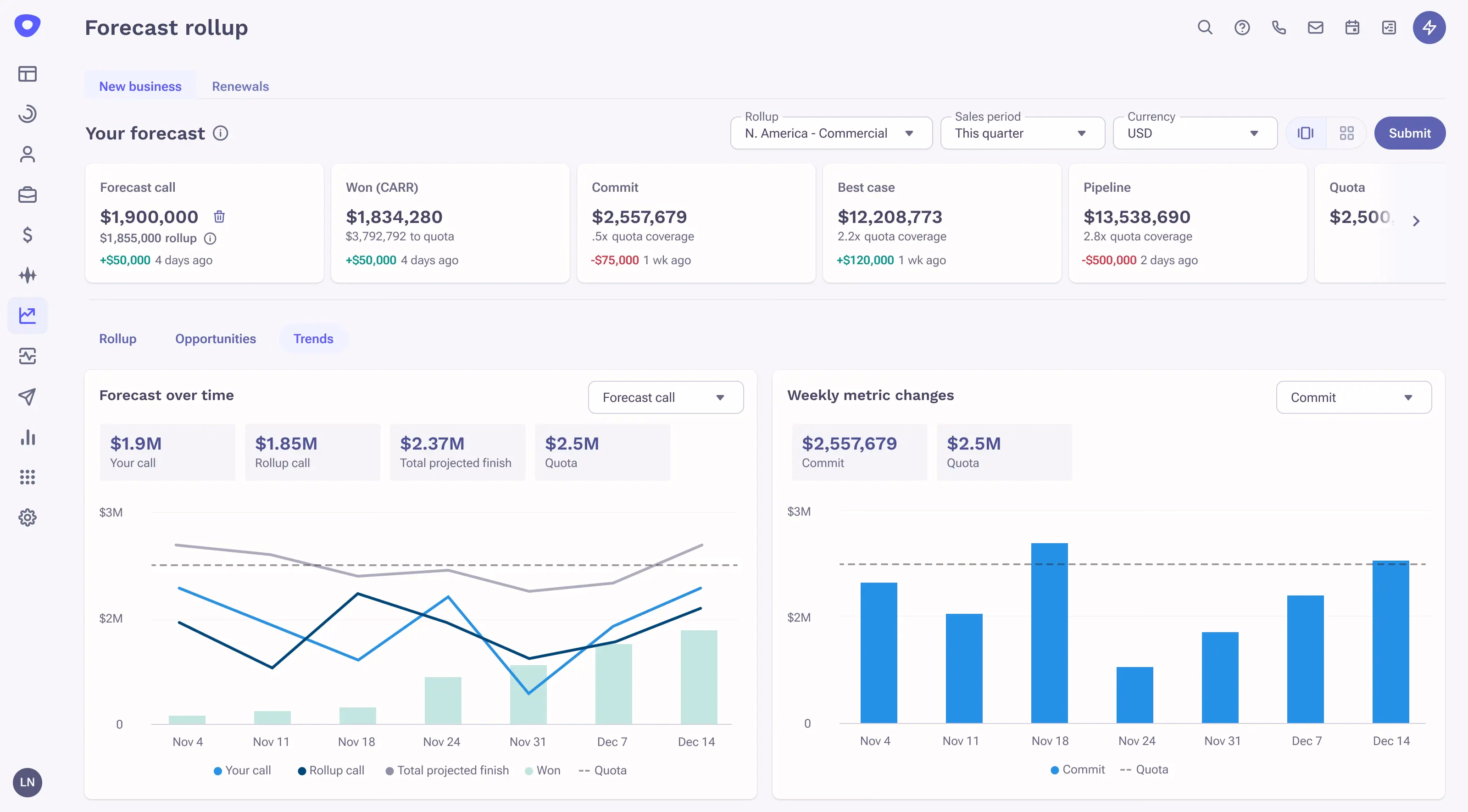This screenshot has width=1468, height=812.
Task: Select the Opportunities tab
Action: click(x=216, y=339)
